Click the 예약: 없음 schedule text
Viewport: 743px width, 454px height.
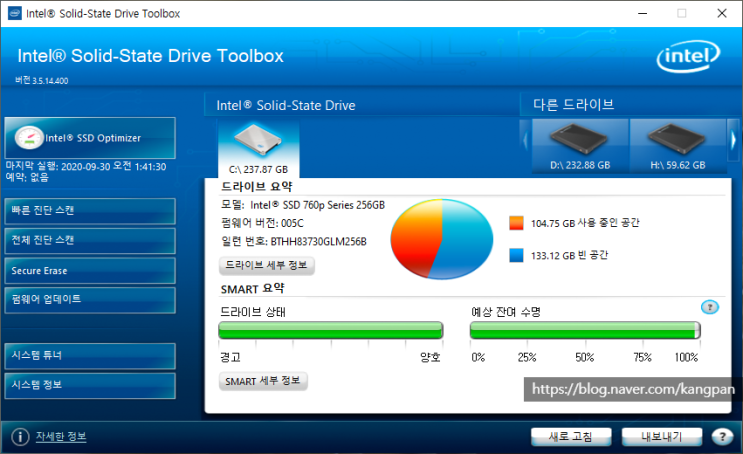(27, 177)
